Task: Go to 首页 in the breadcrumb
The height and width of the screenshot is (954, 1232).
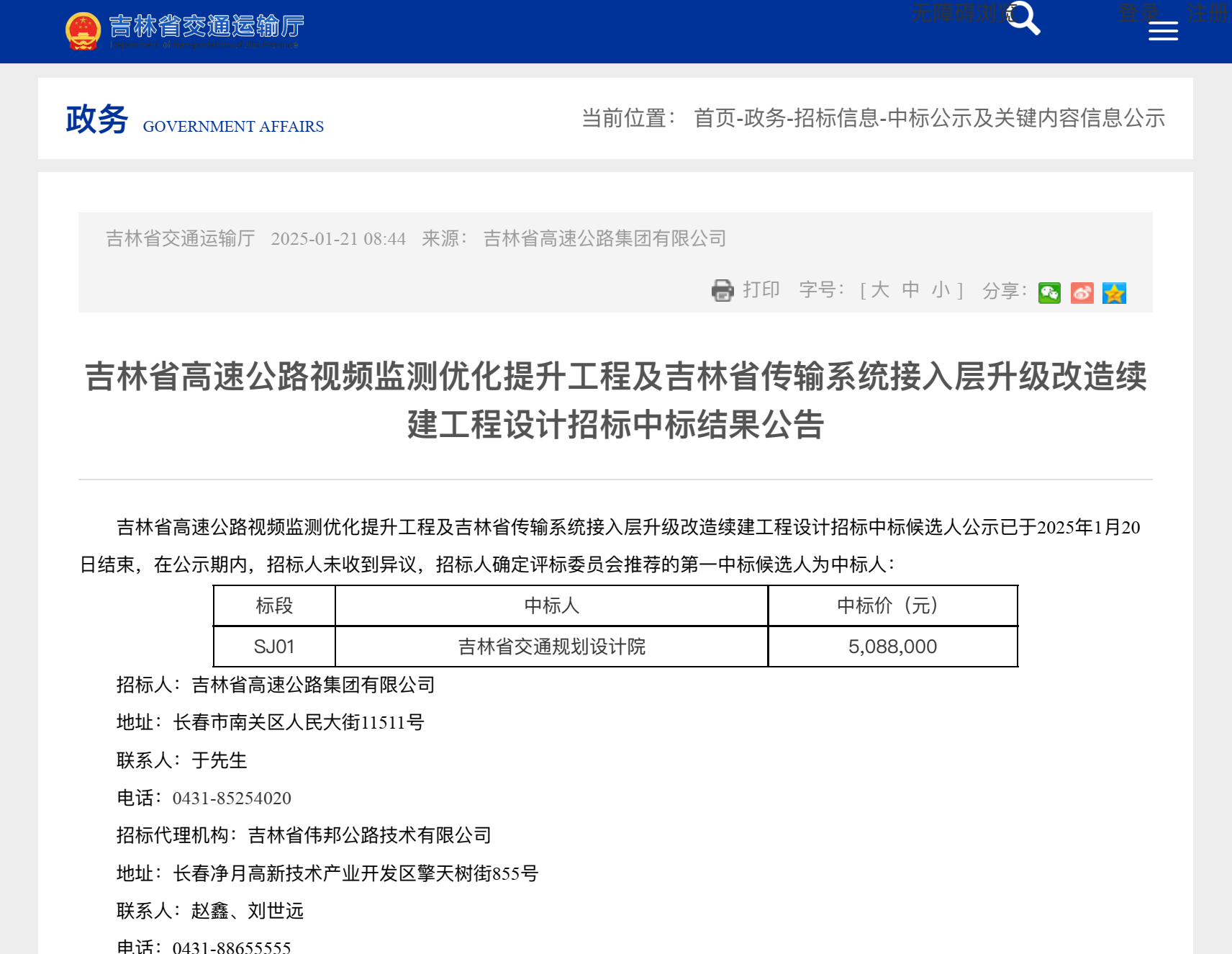Action: coord(715,118)
